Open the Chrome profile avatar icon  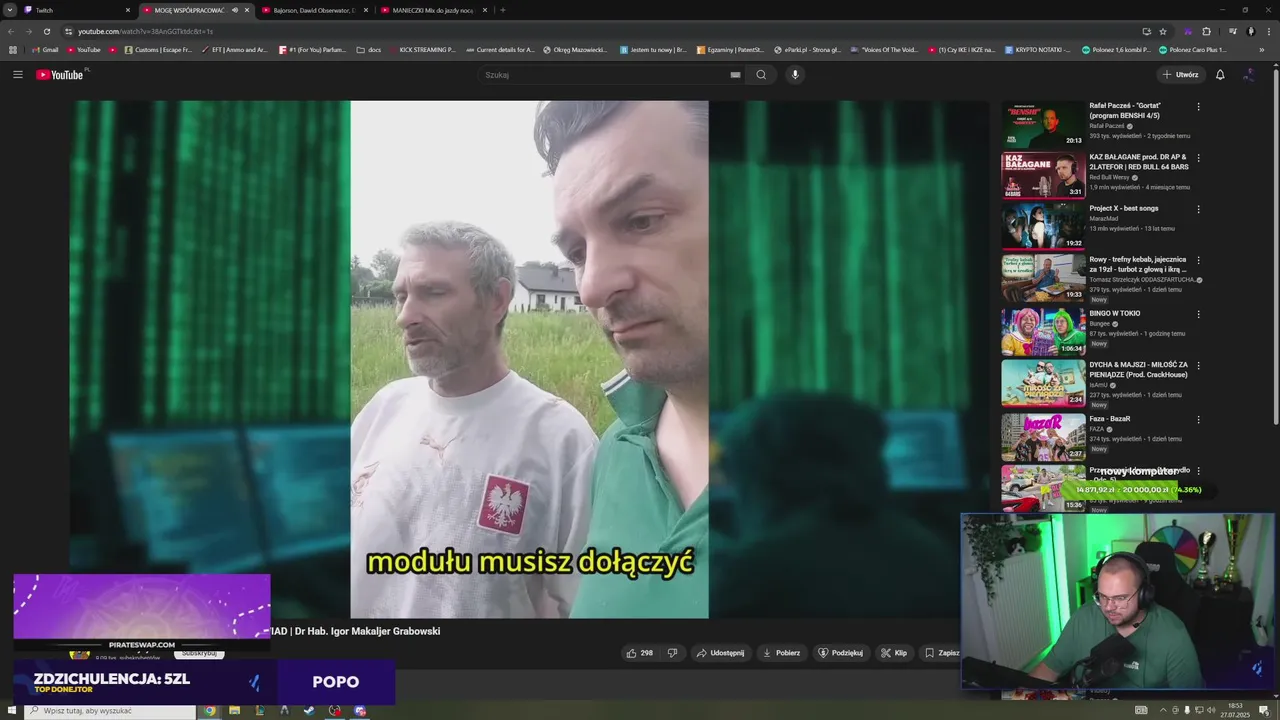[x=1251, y=31]
